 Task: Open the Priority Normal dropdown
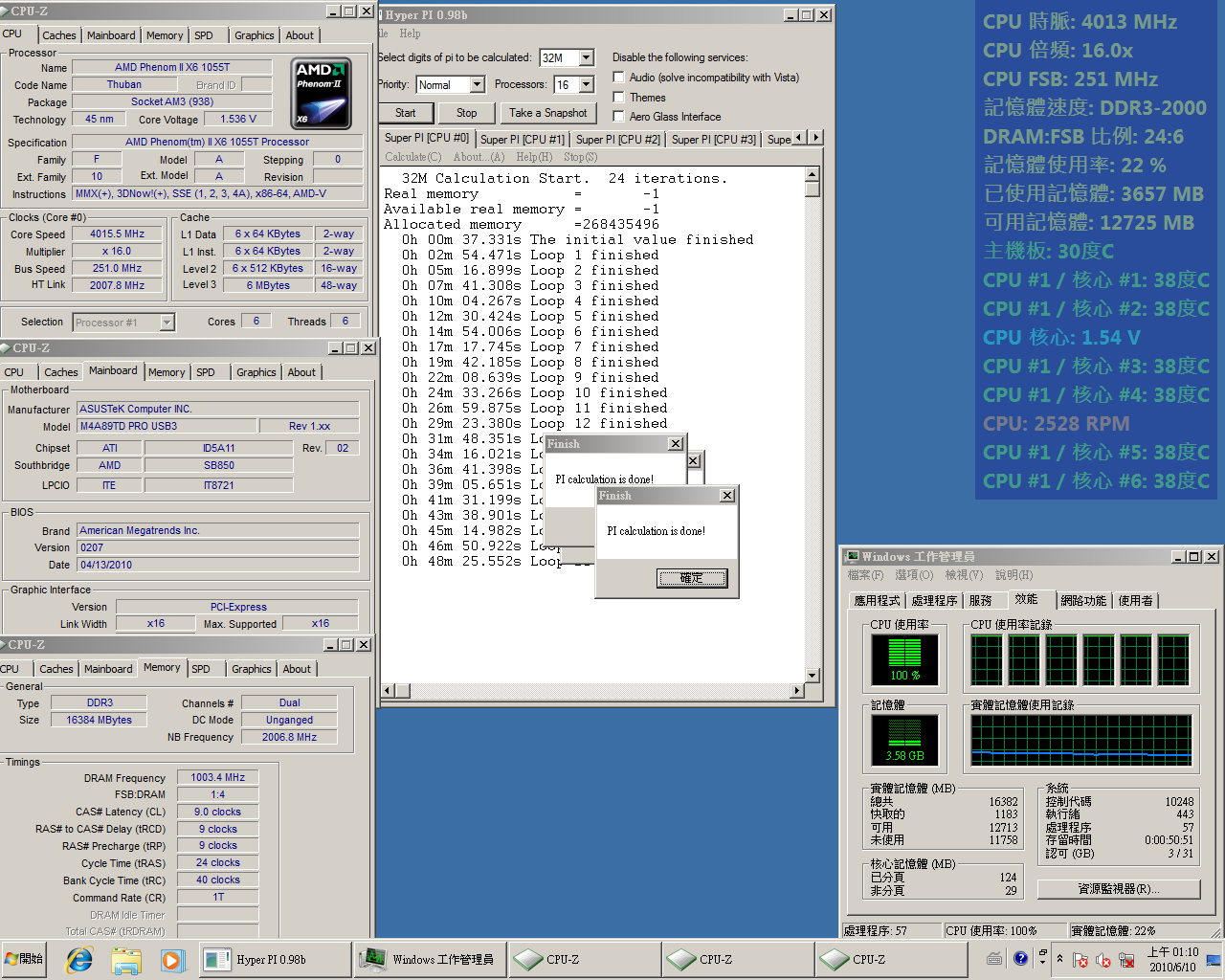tap(477, 84)
